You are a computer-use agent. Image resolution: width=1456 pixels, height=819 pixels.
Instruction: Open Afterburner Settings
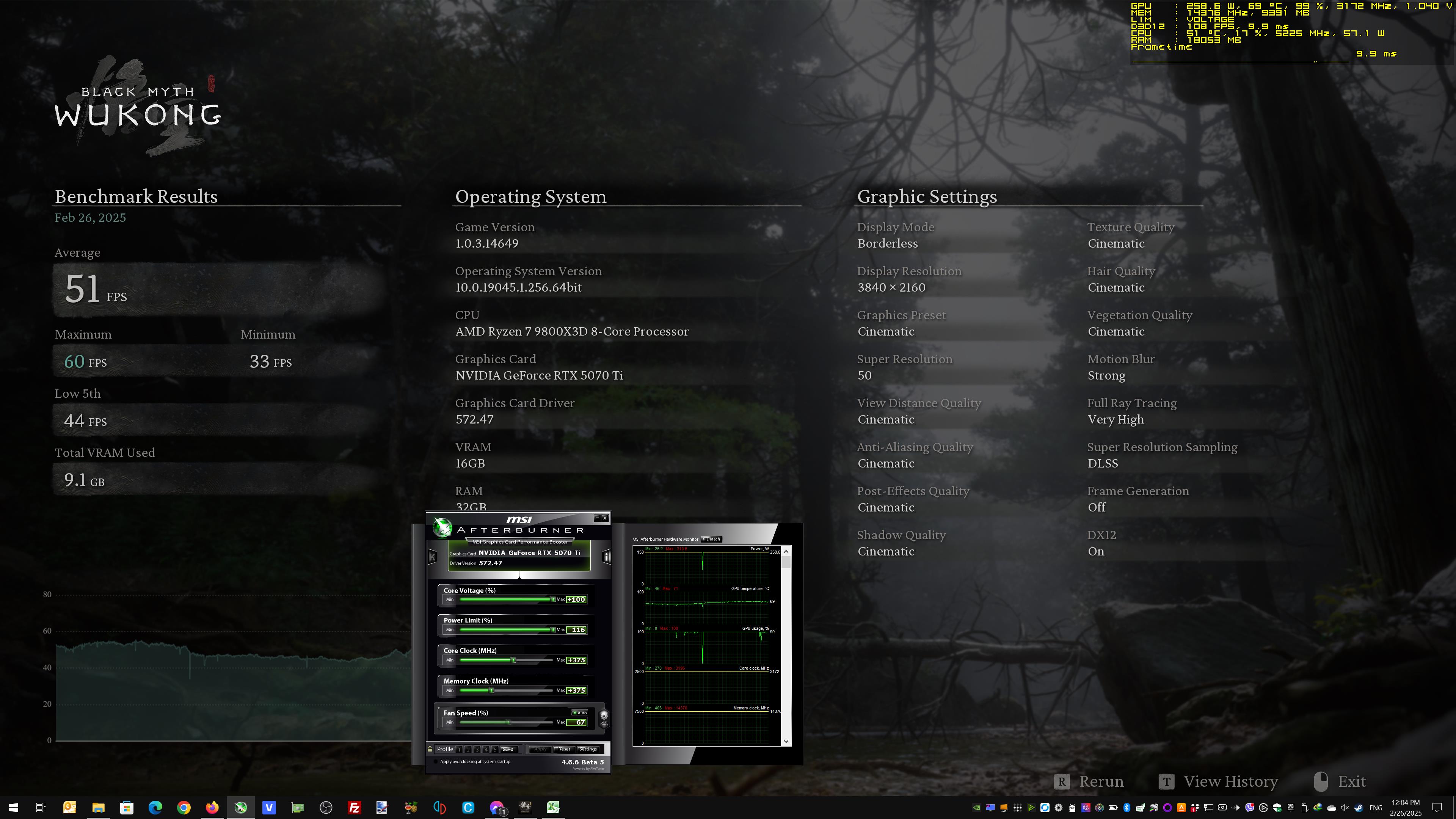588,749
